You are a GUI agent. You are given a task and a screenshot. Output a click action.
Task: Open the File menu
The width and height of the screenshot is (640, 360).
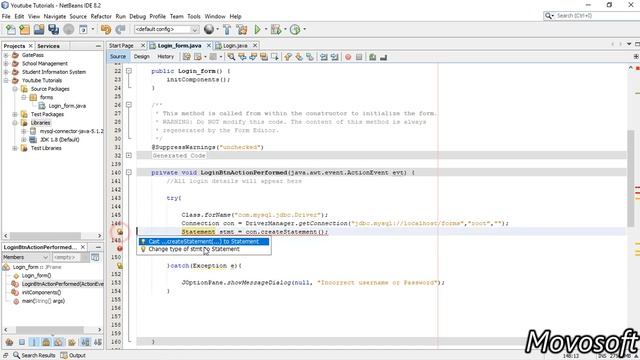tap(6, 16)
